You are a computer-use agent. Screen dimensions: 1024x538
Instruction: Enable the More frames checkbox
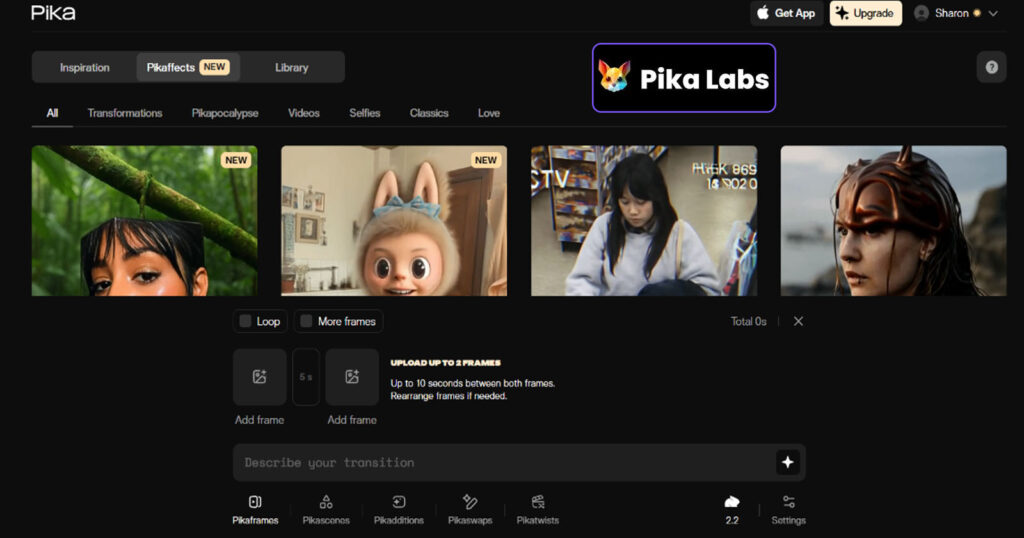click(x=306, y=321)
